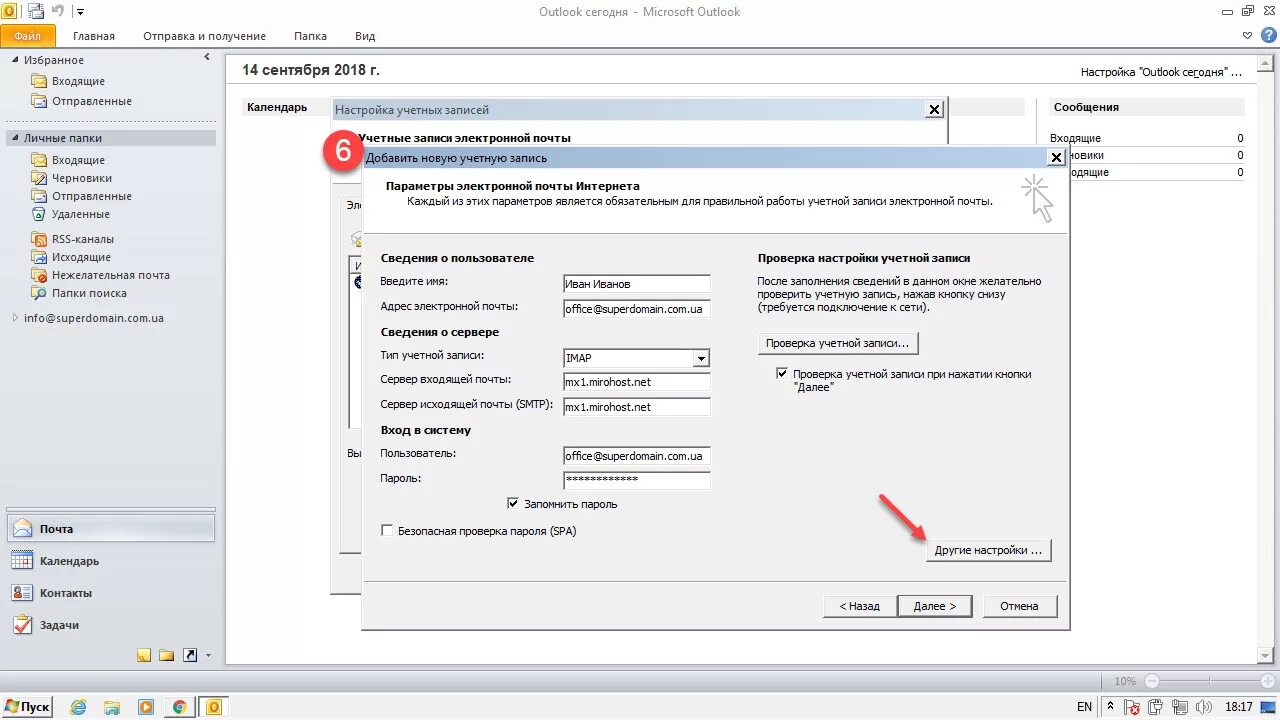Open the Тип учетной записи dropdown

(701, 358)
